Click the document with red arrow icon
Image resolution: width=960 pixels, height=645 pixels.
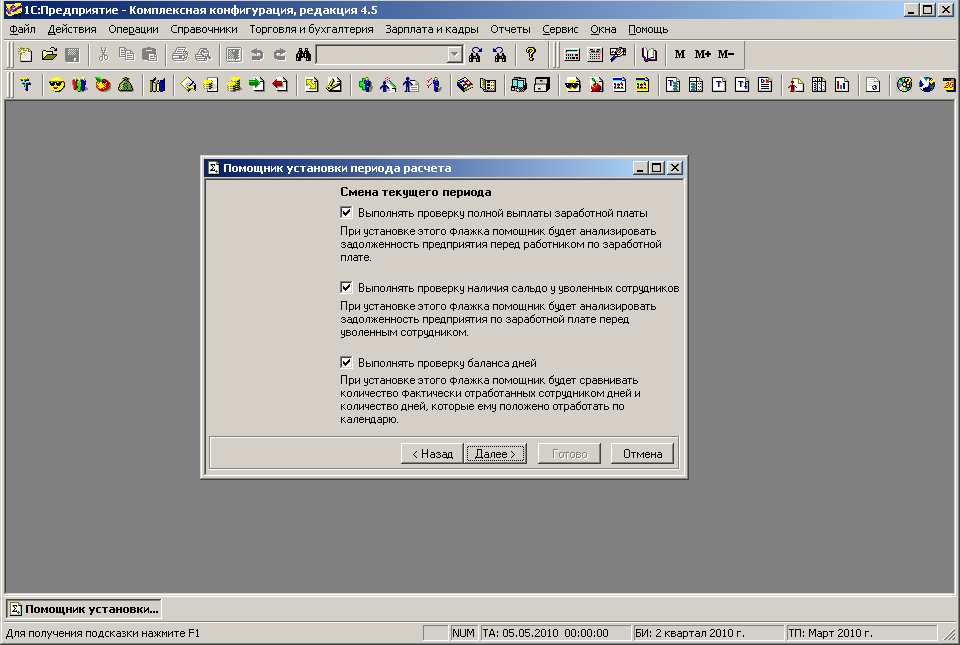click(280, 84)
